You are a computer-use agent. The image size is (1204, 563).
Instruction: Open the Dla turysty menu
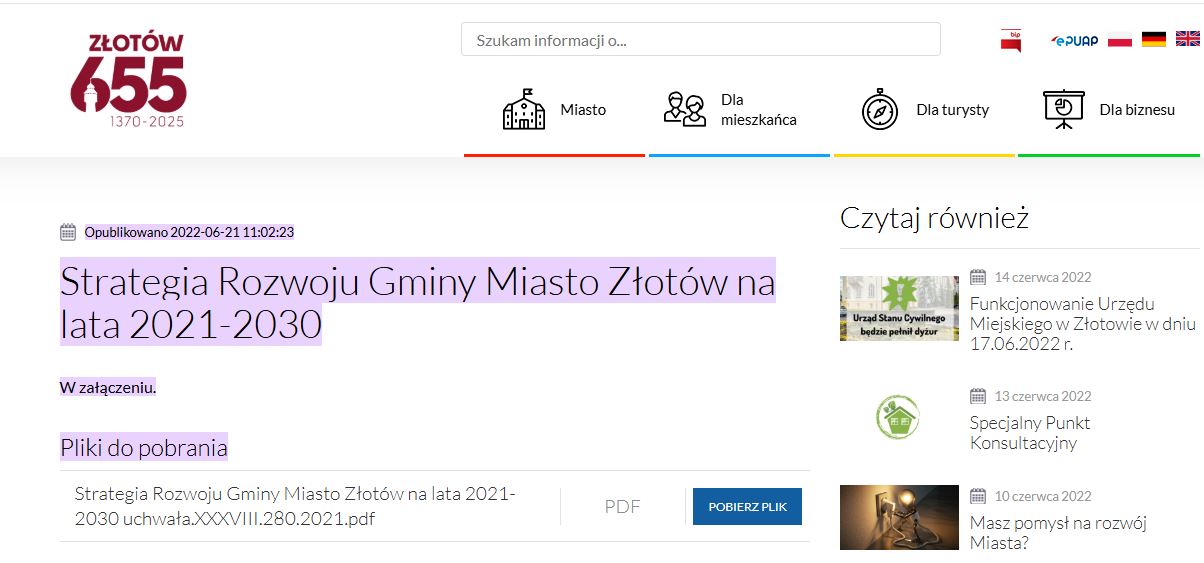point(952,110)
